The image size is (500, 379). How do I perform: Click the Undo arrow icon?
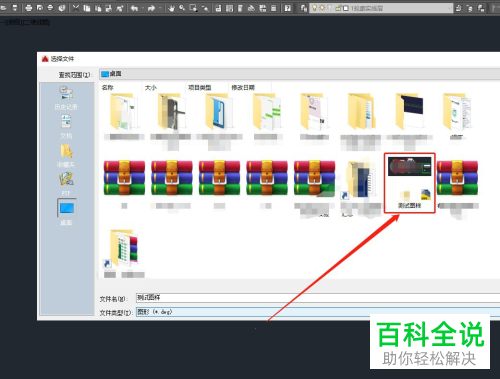[134, 8]
